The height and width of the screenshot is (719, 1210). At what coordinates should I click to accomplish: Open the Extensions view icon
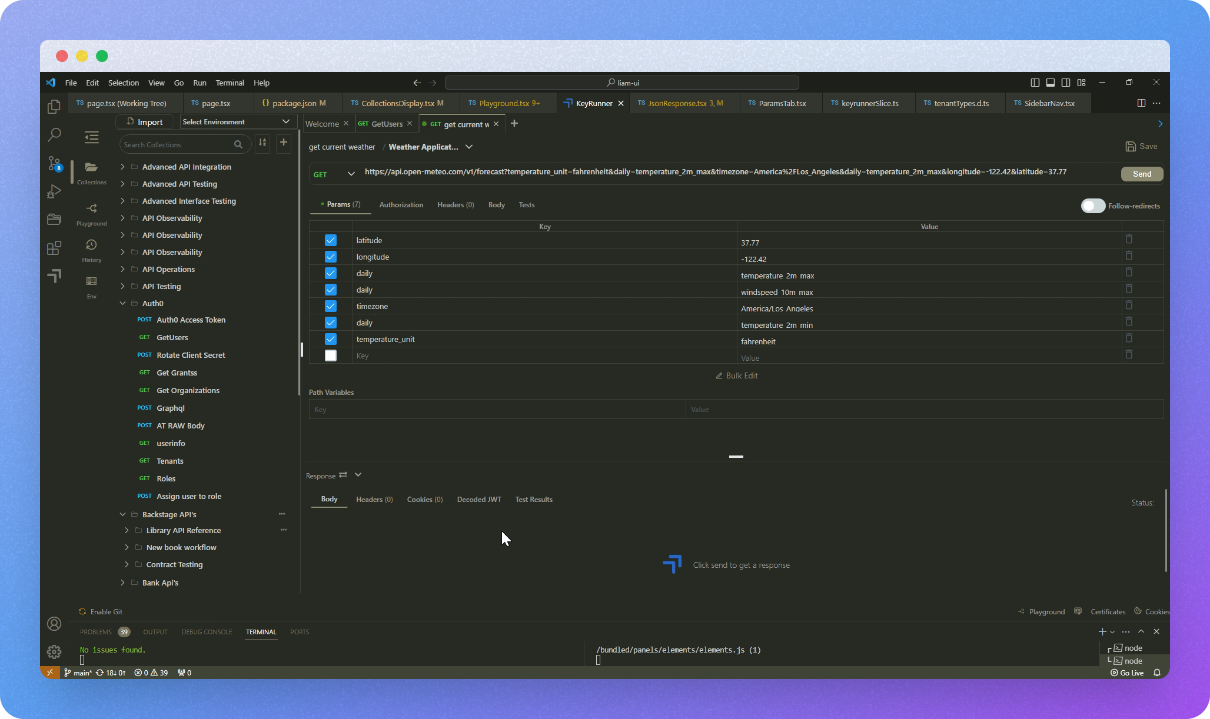click(x=54, y=248)
